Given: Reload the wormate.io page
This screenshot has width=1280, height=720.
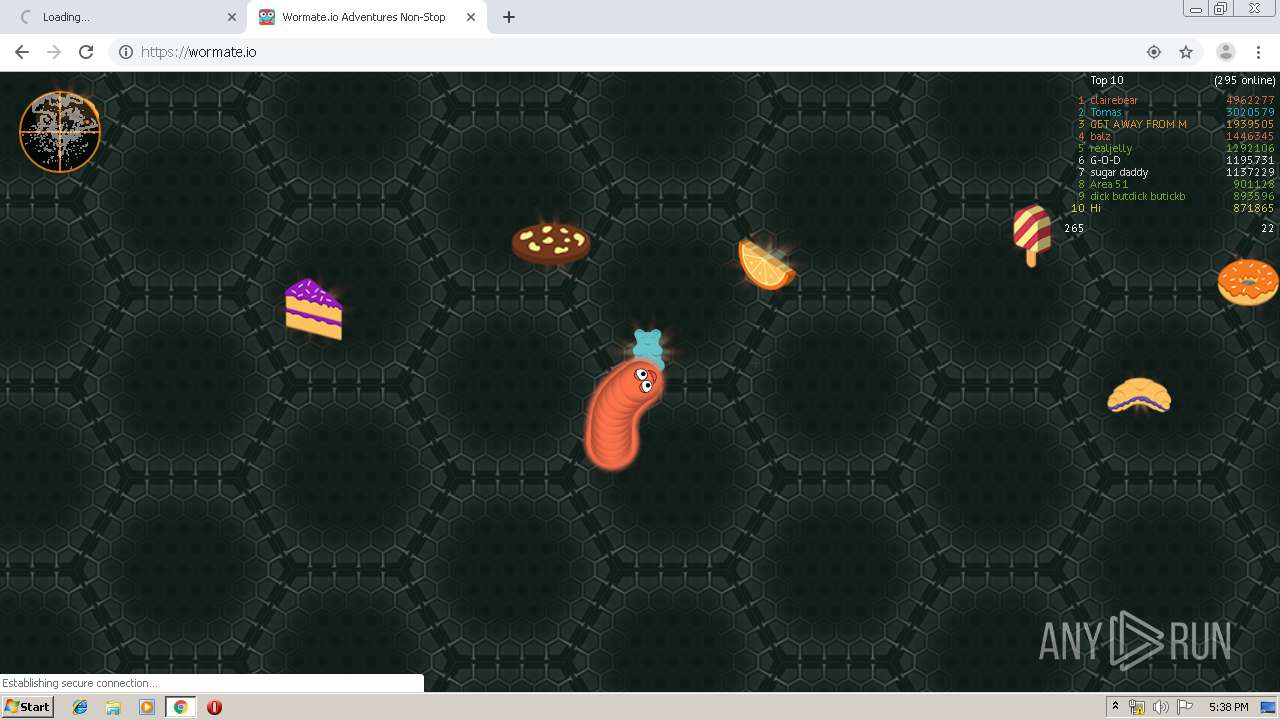Looking at the screenshot, I should pos(86,52).
